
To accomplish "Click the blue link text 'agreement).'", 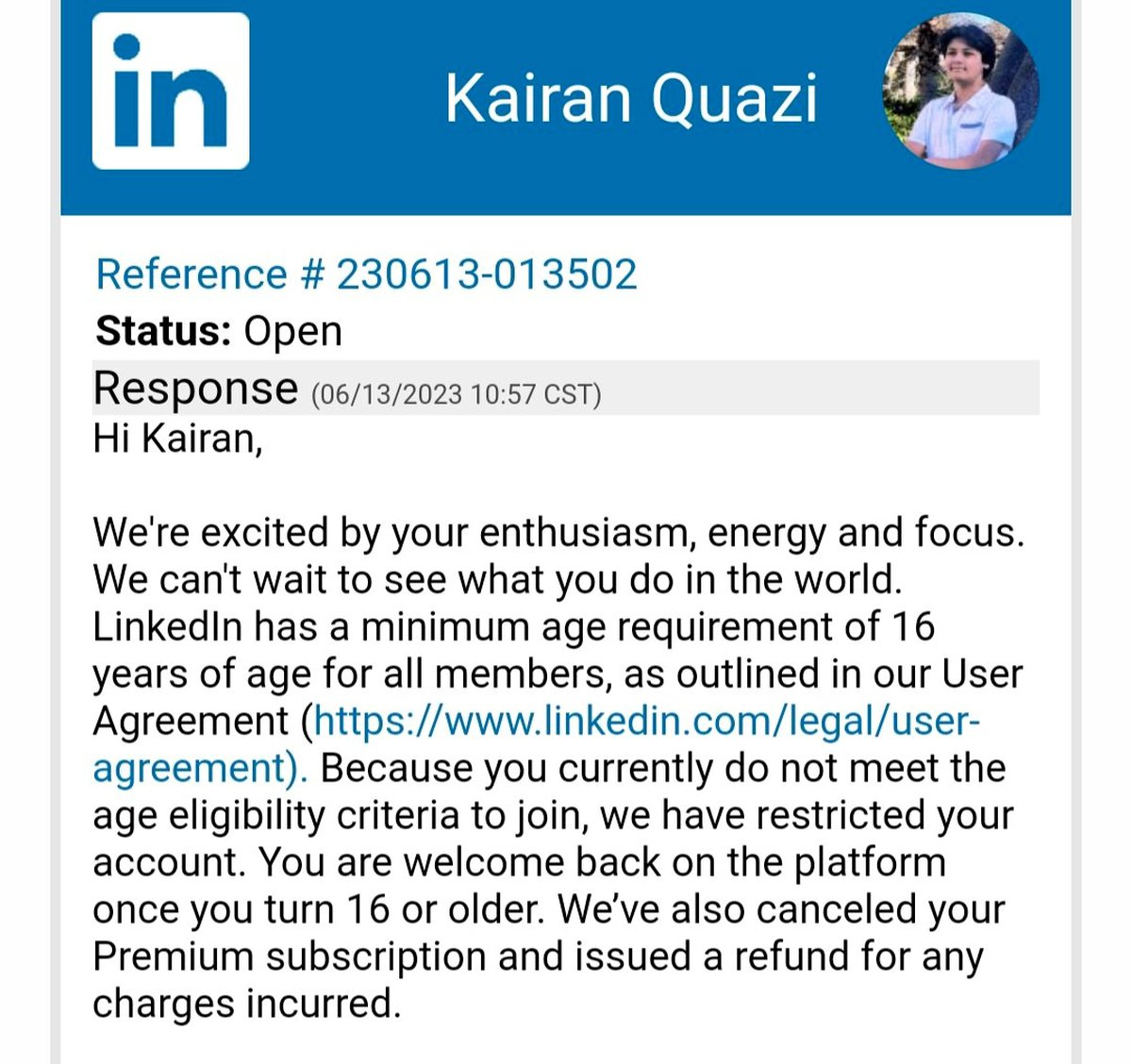I will pyautogui.click(x=199, y=769).
